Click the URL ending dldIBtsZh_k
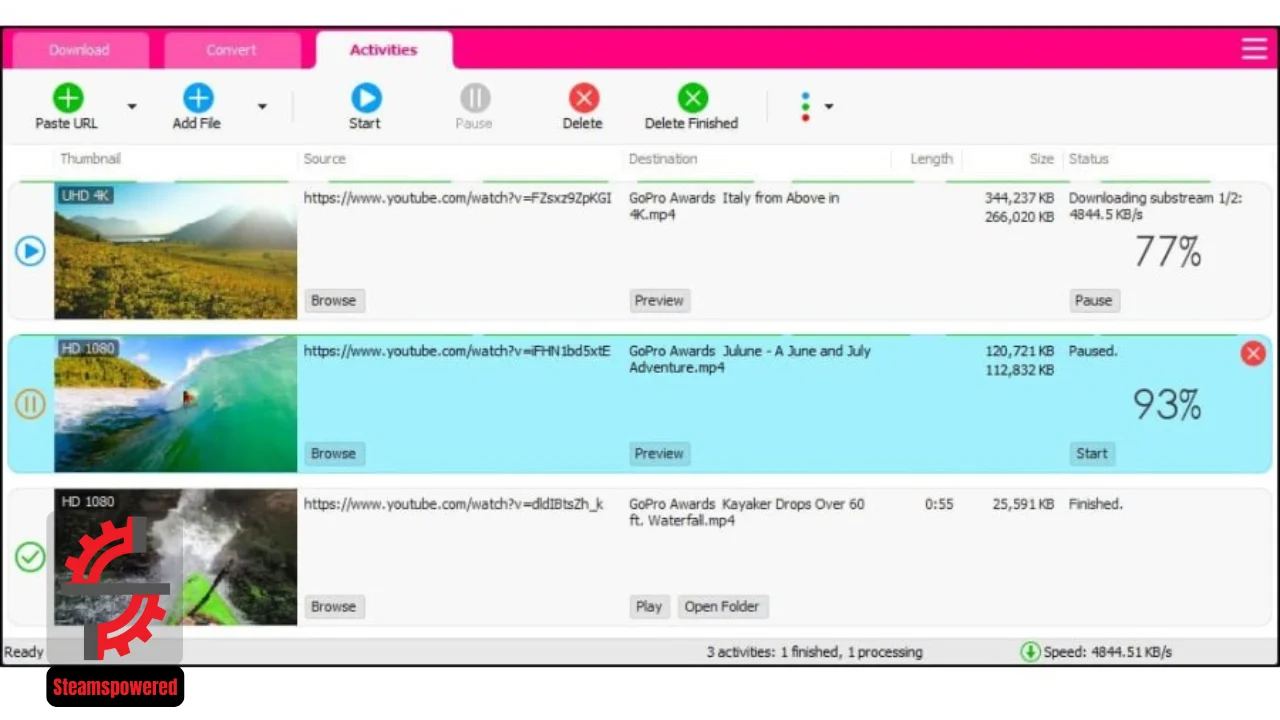 point(454,504)
